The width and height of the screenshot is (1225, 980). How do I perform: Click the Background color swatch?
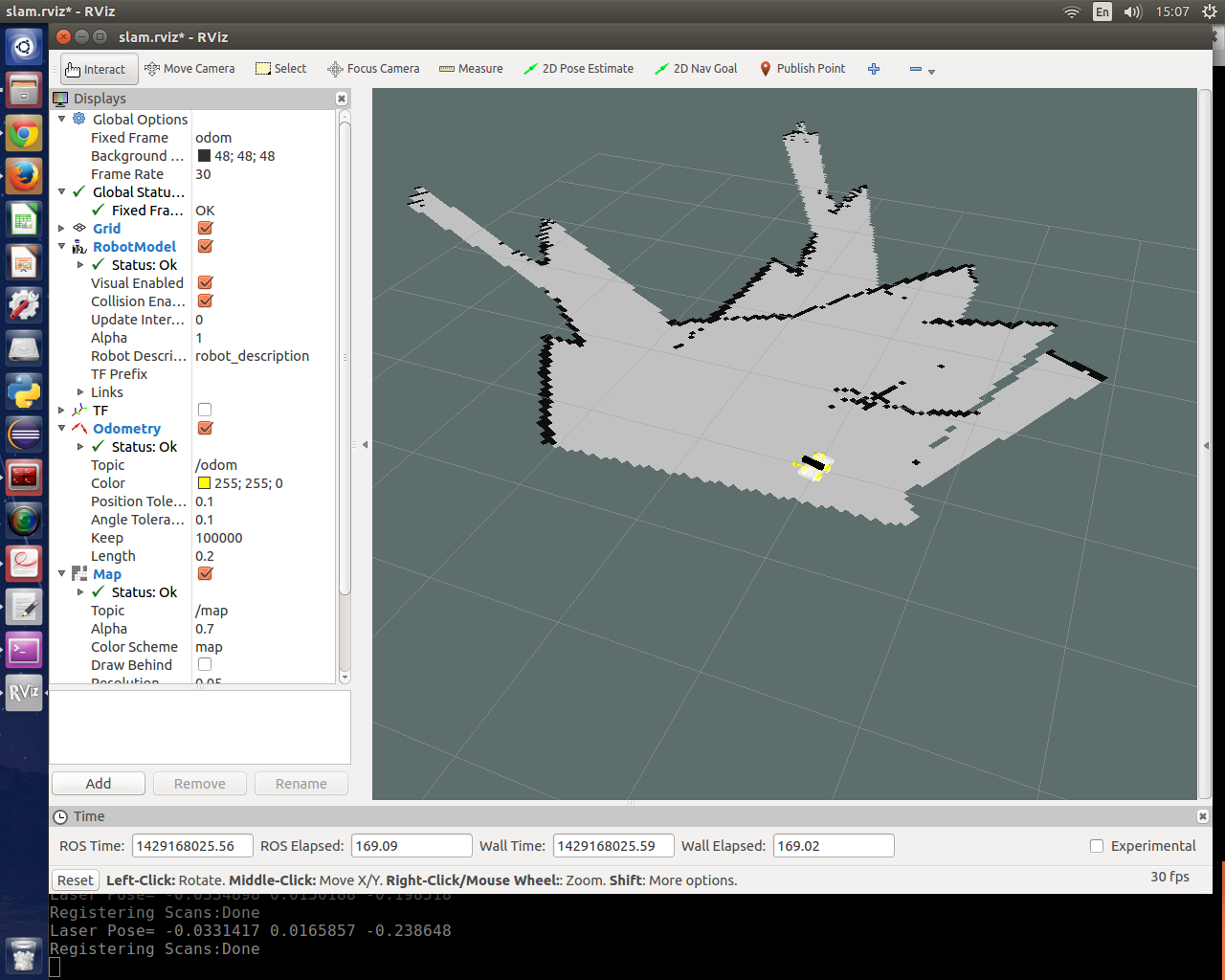pyautogui.click(x=204, y=156)
